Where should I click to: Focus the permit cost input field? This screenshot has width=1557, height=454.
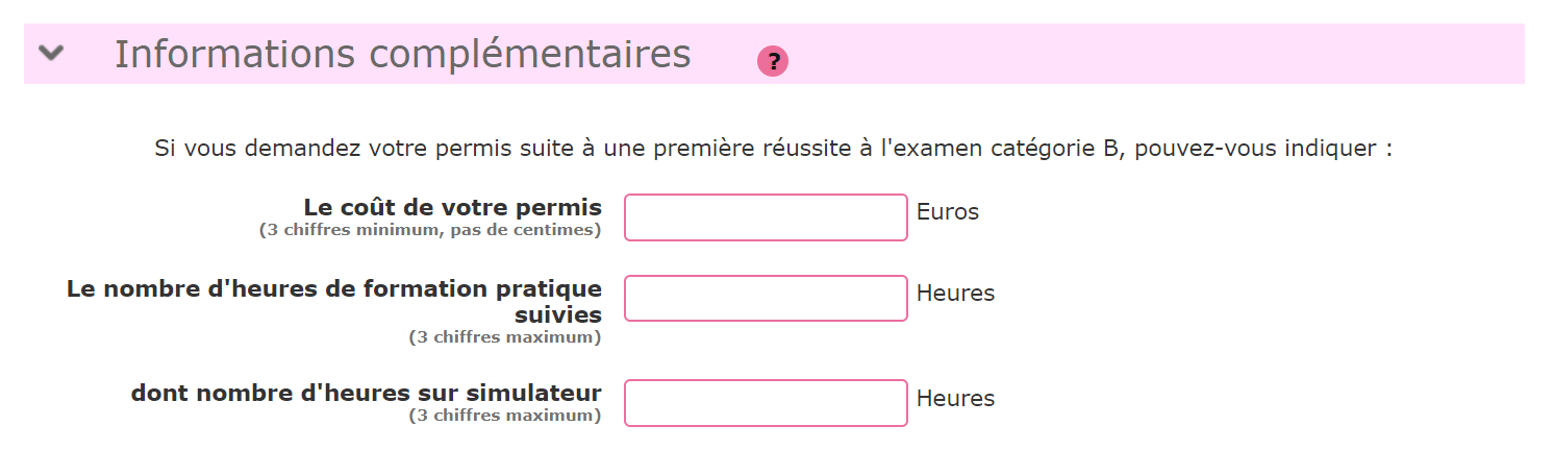(766, 217)
